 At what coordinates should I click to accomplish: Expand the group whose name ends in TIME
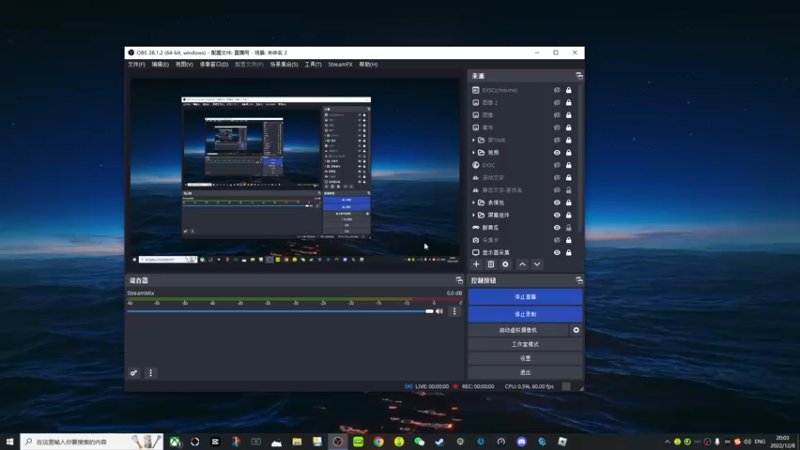coord(473,140)
